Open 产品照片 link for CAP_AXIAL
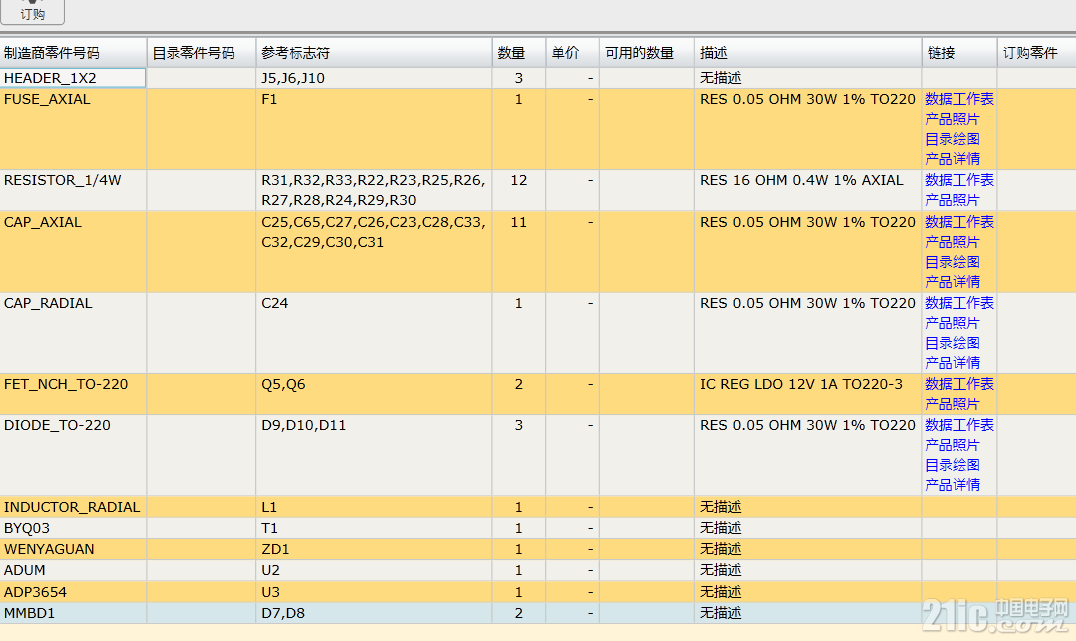 coord(952,242)
